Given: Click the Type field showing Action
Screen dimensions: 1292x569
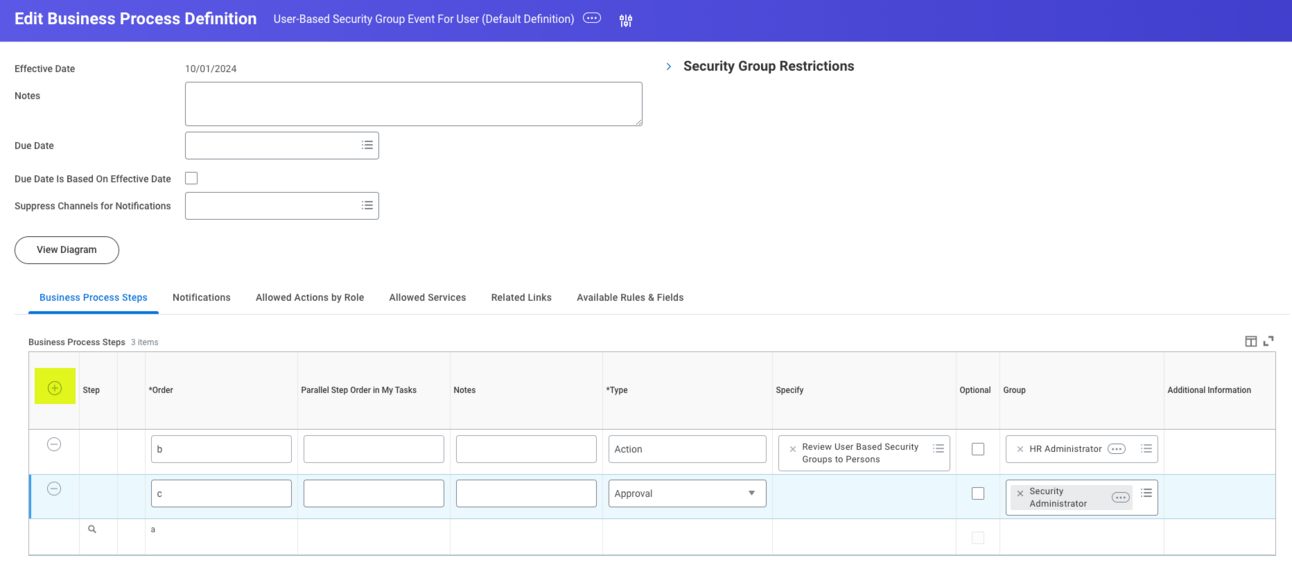Looking at the screenshot, I should coord(687,449).
